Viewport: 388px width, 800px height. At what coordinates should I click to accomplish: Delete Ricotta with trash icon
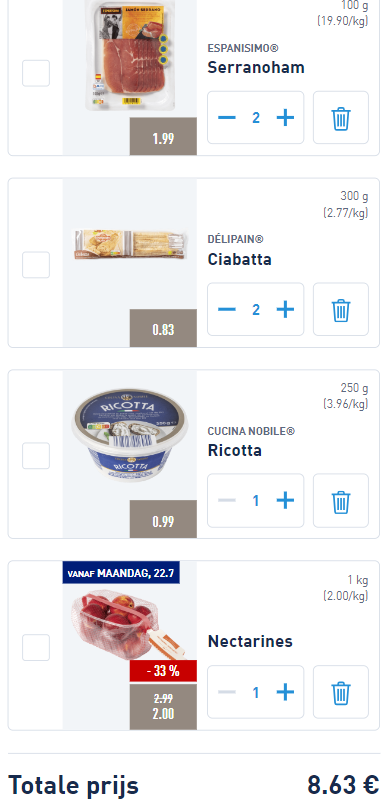(x=341, y=501)
